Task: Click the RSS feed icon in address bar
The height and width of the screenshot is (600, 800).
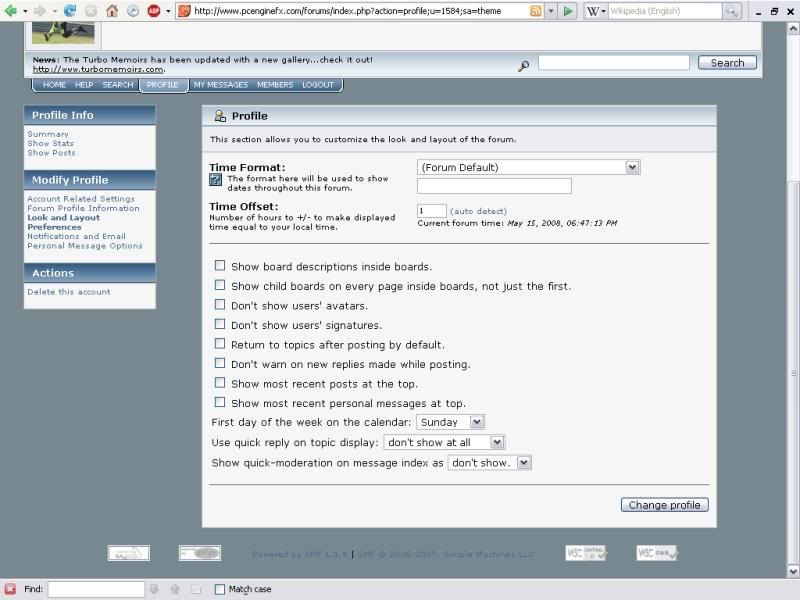Action: click(536, 11)
